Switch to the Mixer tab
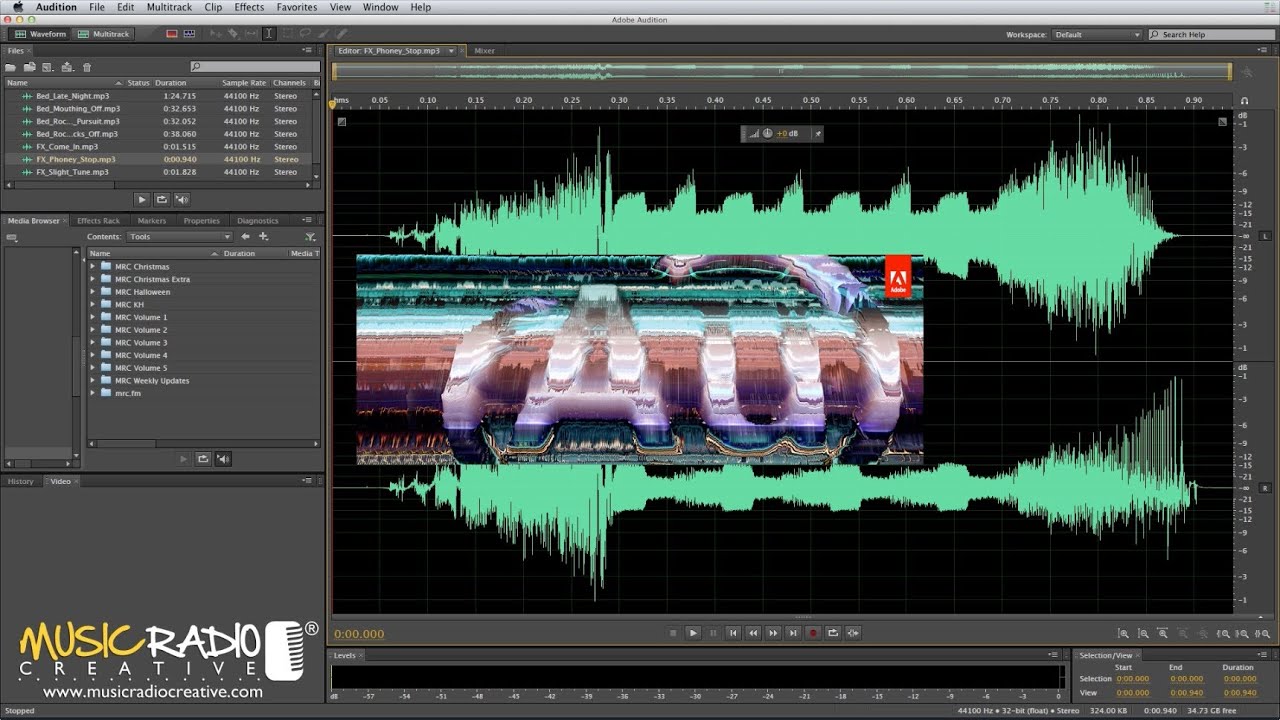The image size is (1280, 720). point(484,50)
